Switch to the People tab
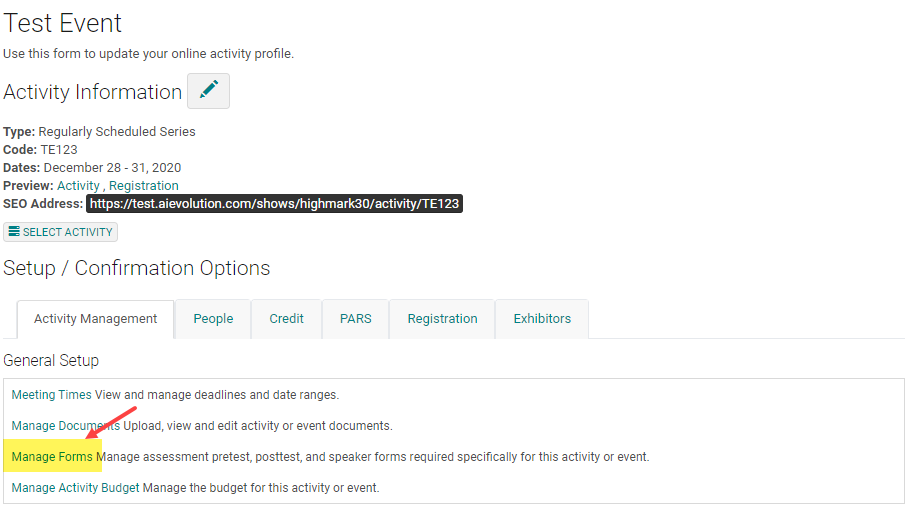The image size is (914, 515). click(213, 319)
